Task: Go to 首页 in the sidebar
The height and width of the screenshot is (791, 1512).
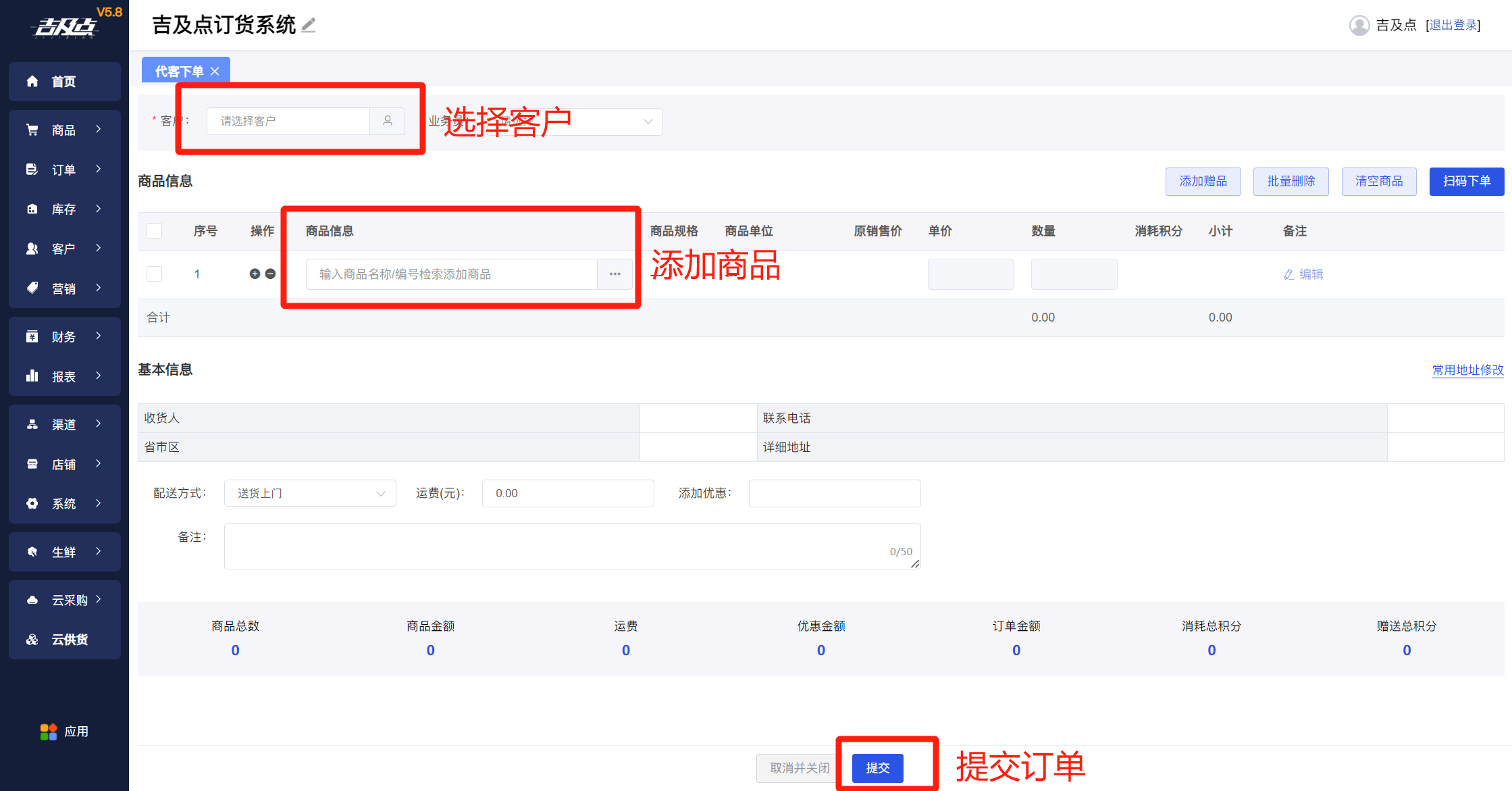Action: pos(65,82)
